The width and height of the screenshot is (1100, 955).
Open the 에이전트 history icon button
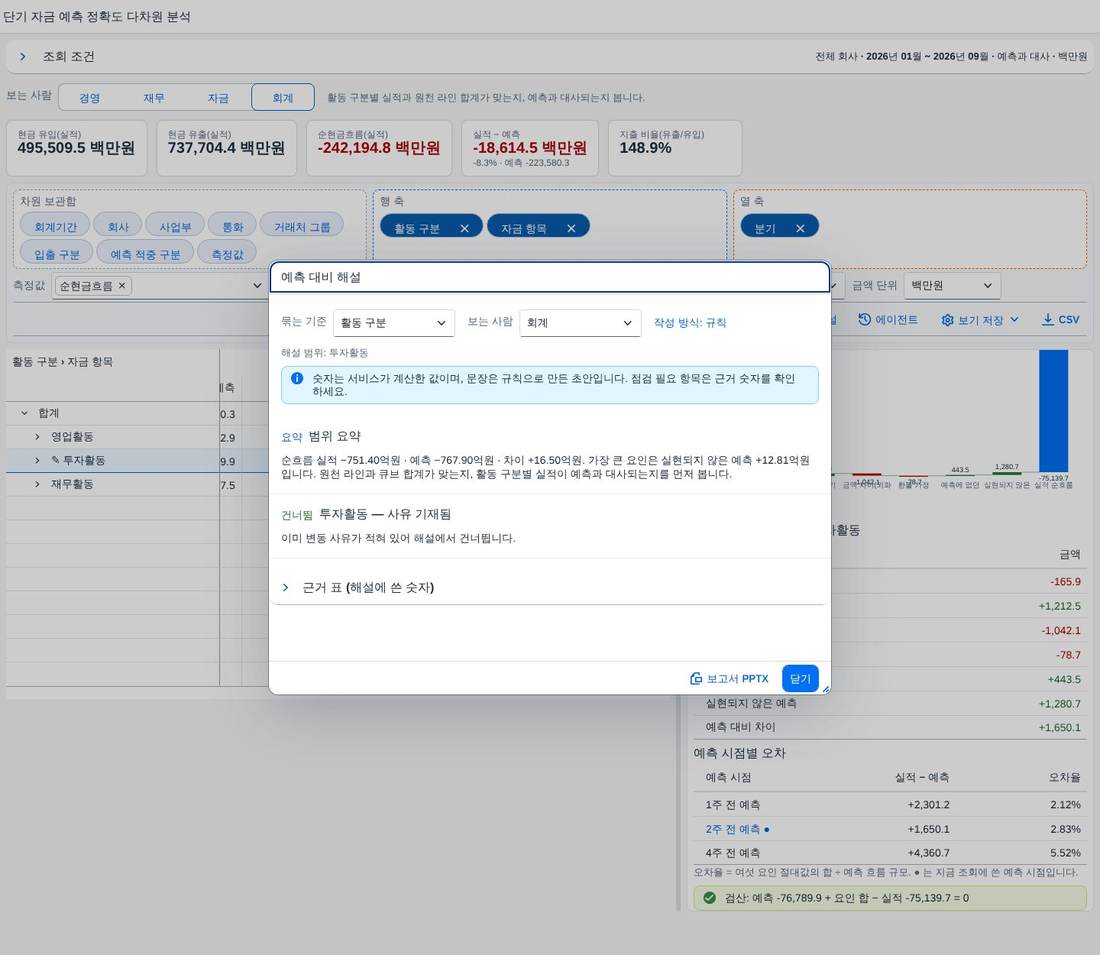click(x=887, y=320)
